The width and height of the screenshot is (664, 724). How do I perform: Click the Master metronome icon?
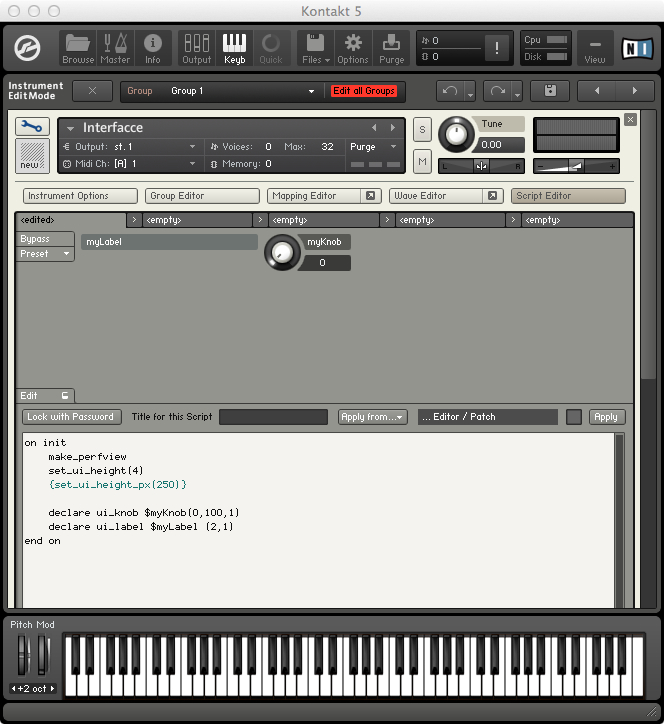point(115,47)
